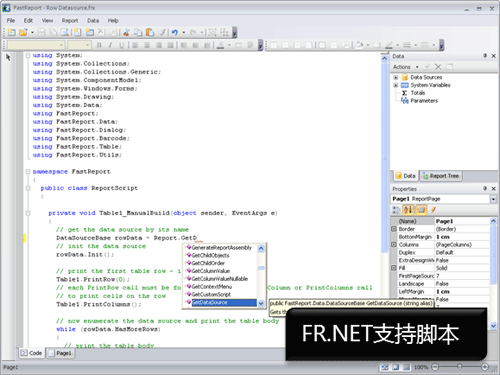The height and width of the screenshot is (375, 500).
Task: Click the Copy icon in toolbar
Action: [x=138, y=32]
